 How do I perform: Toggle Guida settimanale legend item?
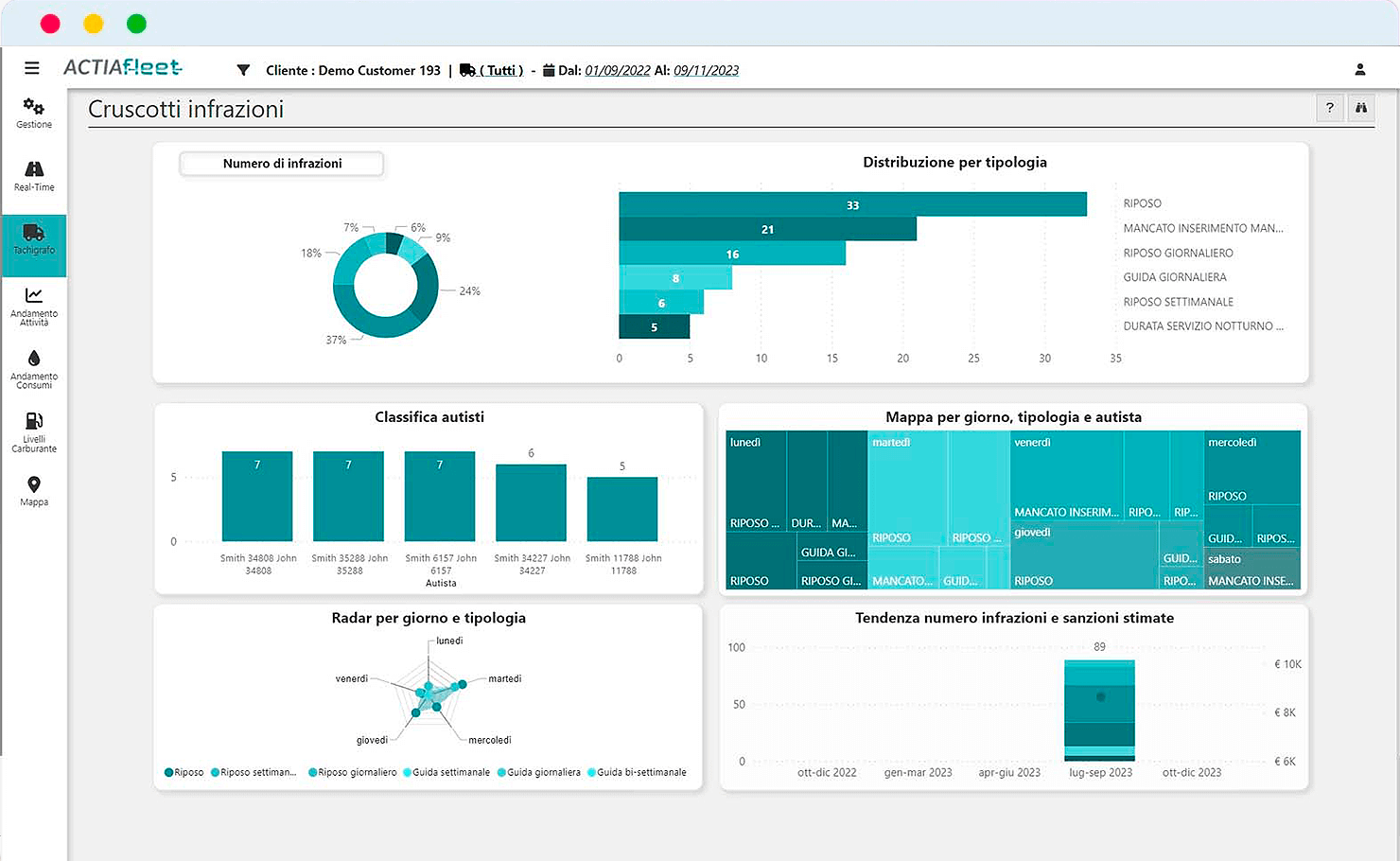[446, 773]
